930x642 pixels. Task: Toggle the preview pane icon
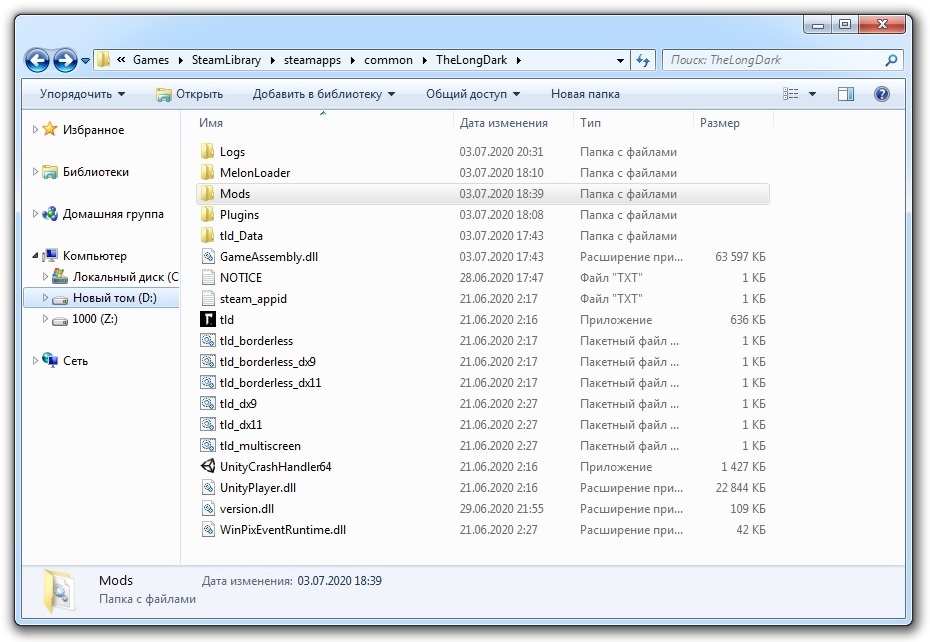coord(846,94)
